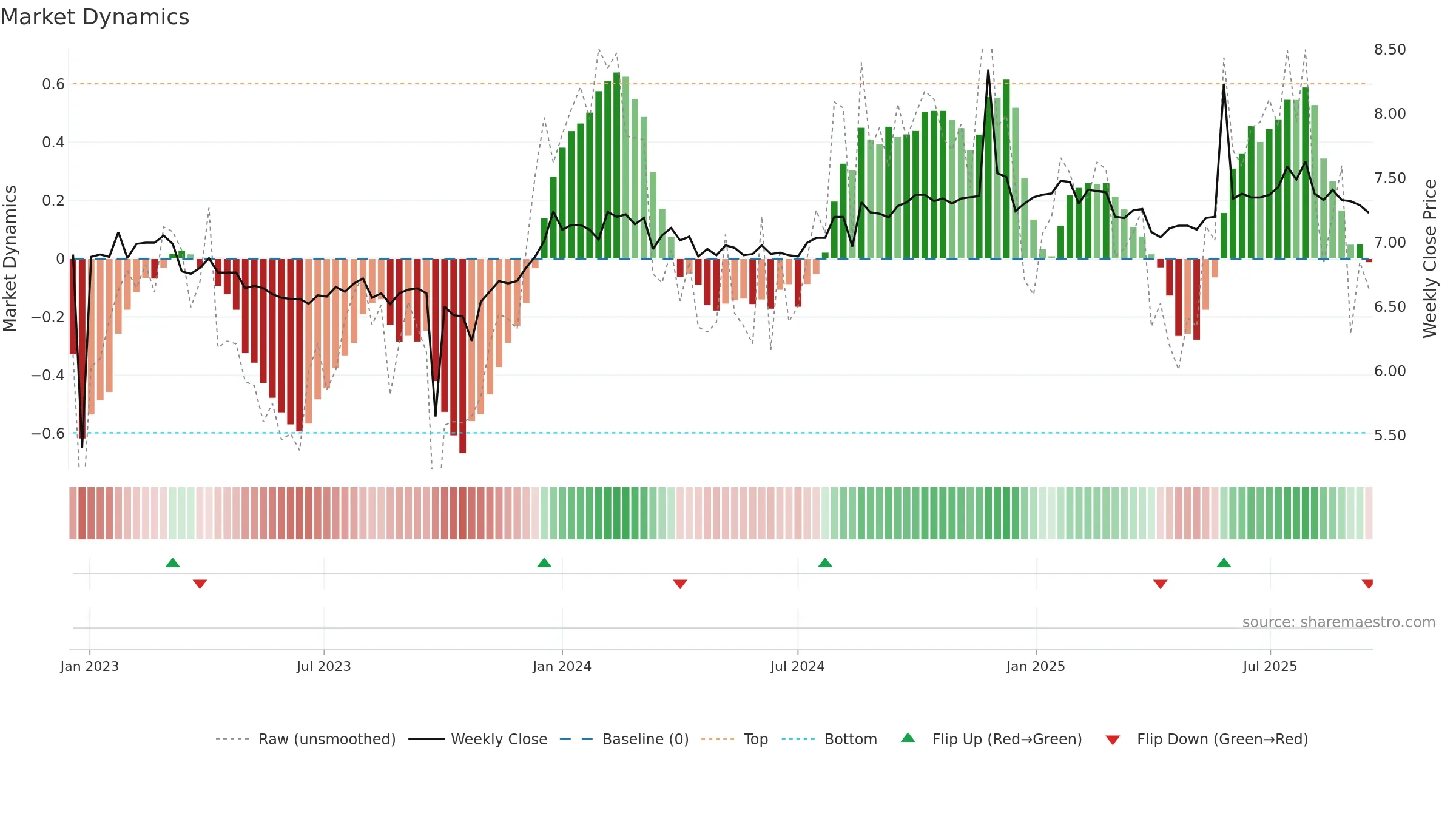Screen dimensions: 1456x819
Task: Select the first green flip-up marker in early 2023
Action: click(x=173, y=562)
